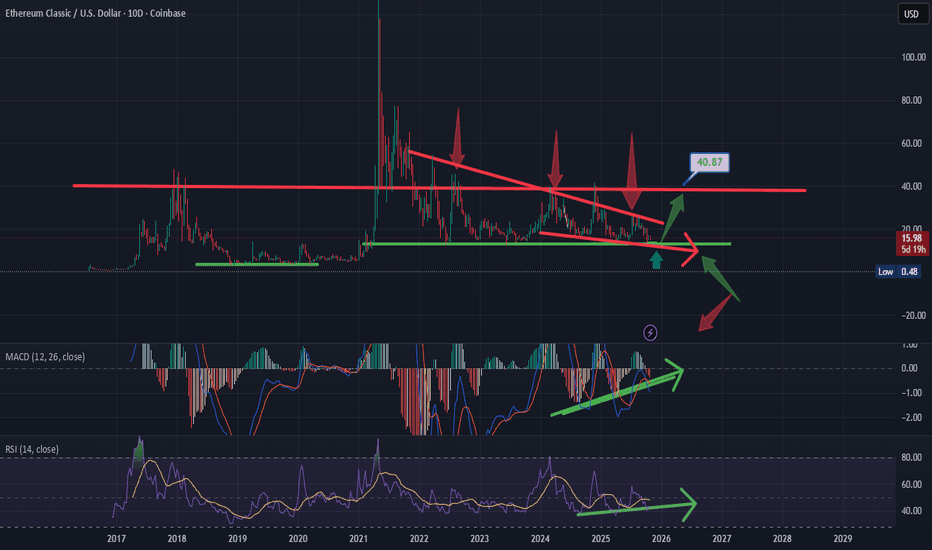
Task: Select the green support line near 2019
Action: (x=256, y=264)
